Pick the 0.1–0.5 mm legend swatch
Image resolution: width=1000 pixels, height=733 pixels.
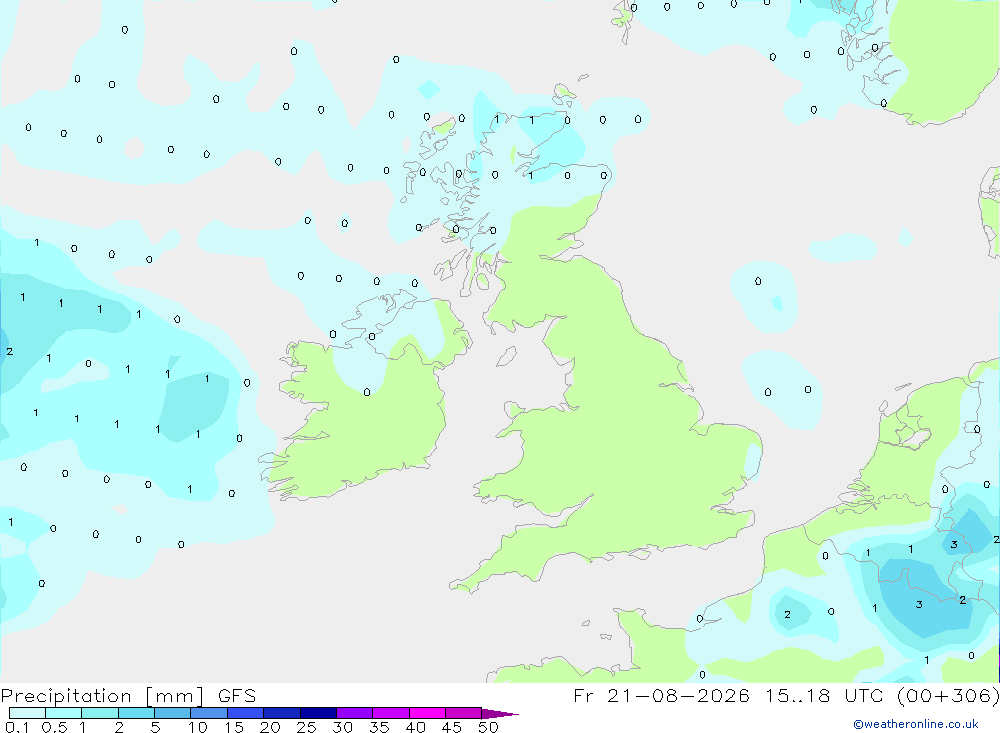(x=27, y=713)
